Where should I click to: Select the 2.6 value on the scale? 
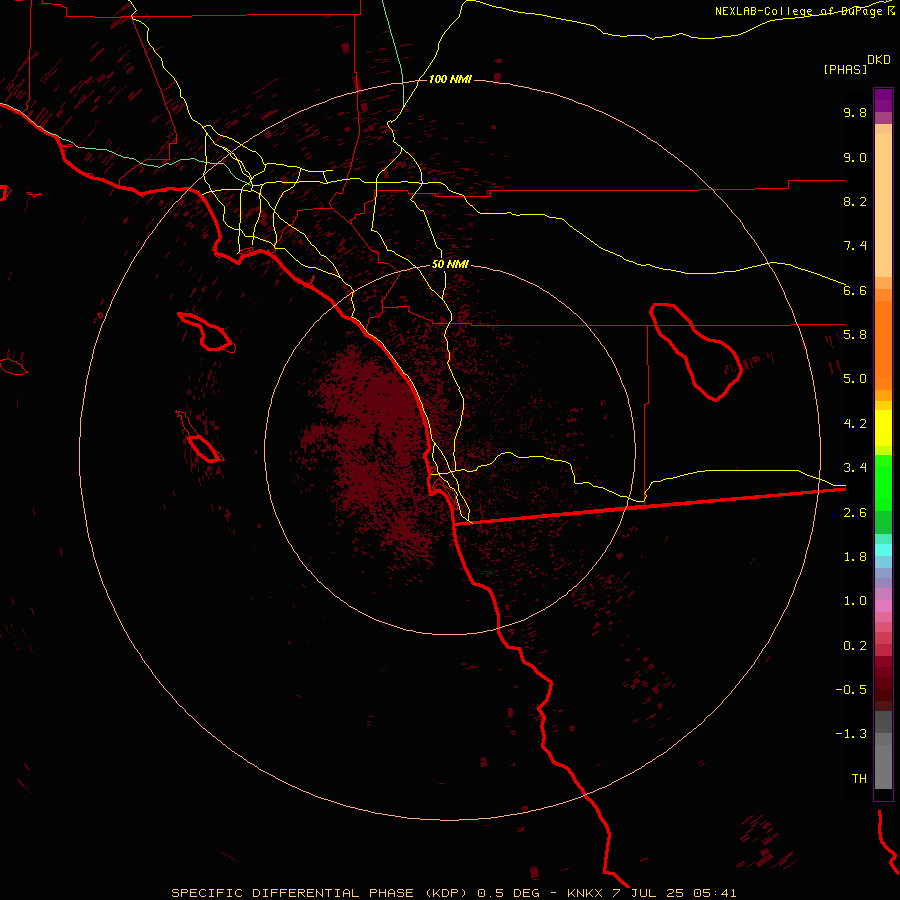(855, 513)
